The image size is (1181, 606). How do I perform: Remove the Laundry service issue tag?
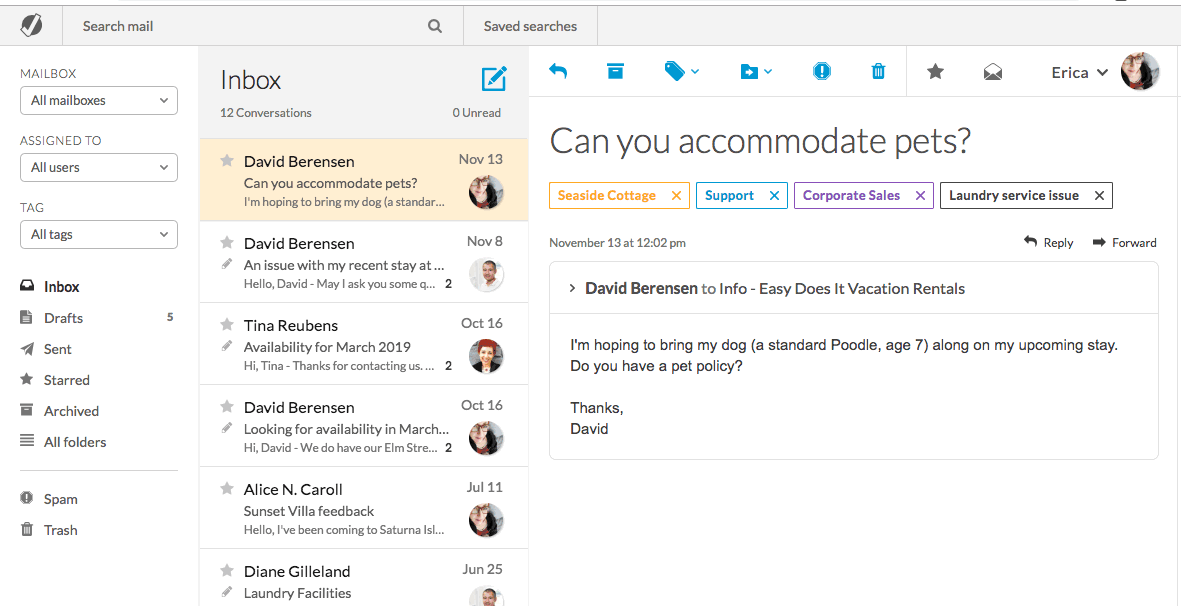(1098, 195)
